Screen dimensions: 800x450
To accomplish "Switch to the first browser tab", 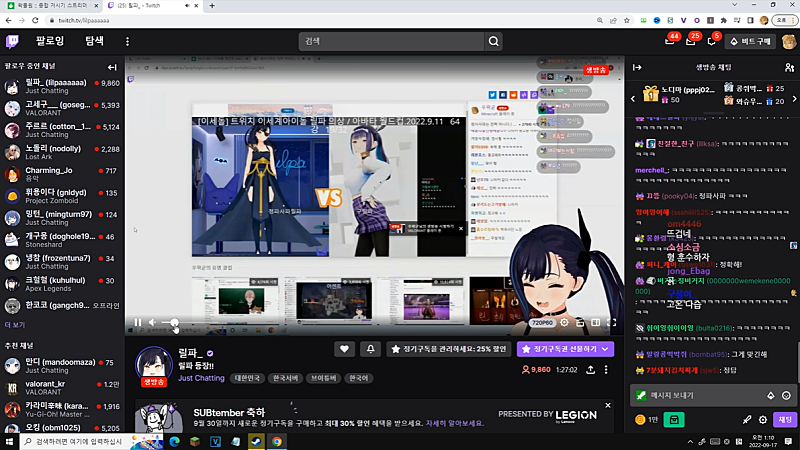I will [x=52, y=6].
